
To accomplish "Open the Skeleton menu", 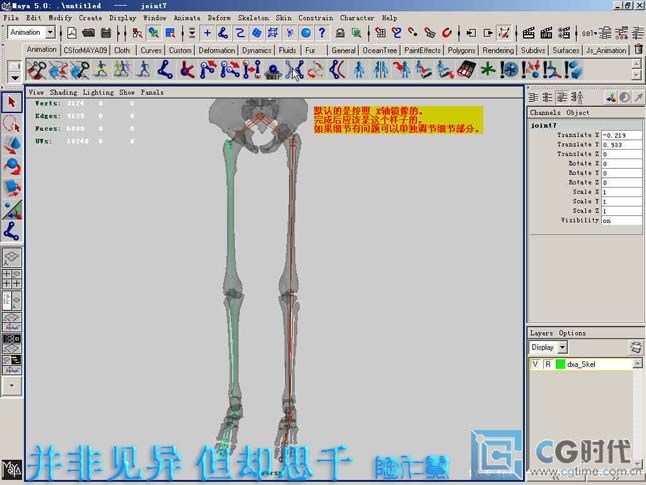I will click(253, 18).
